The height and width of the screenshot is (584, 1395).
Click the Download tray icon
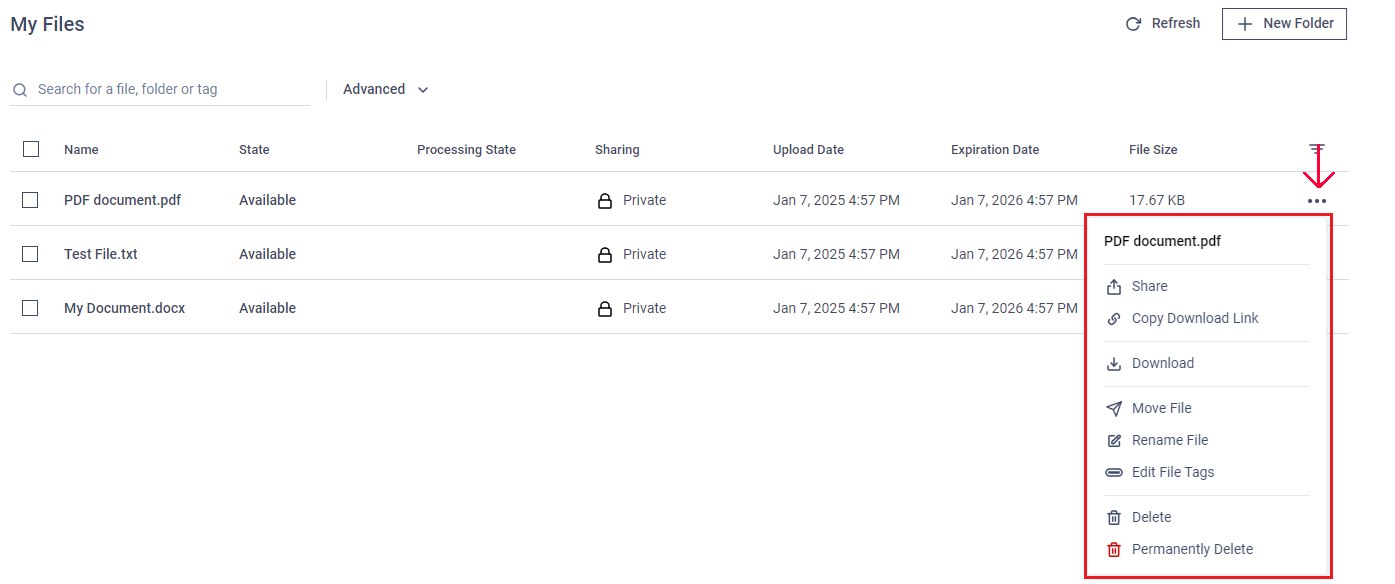[1114, 364]
